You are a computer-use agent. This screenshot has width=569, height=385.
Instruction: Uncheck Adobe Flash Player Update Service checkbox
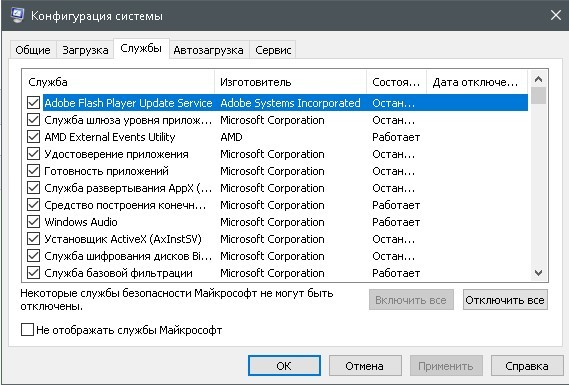click(x=33, y=103)
